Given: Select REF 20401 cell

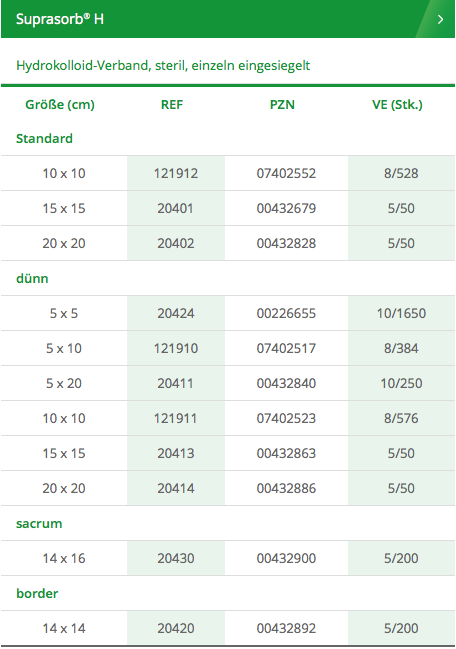Looking at the screenshot, I should coord(176,208).
